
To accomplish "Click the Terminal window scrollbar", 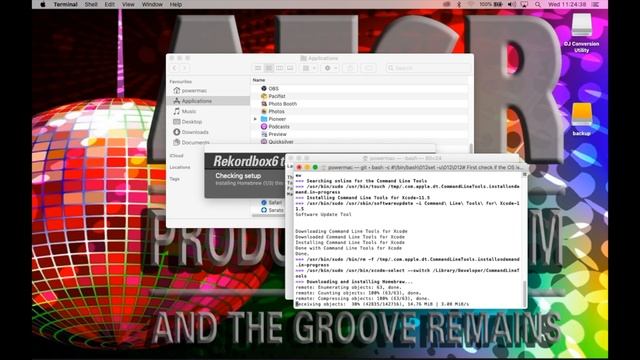I will (524, 293).
